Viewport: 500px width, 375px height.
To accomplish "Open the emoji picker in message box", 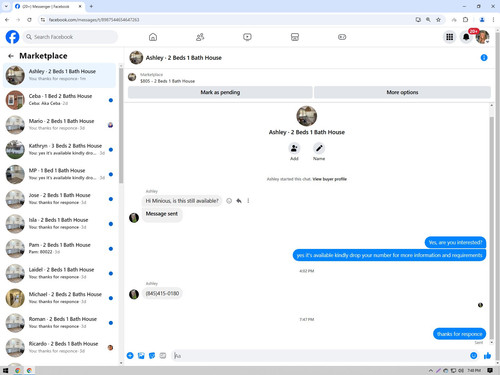I will coord(473,356).
